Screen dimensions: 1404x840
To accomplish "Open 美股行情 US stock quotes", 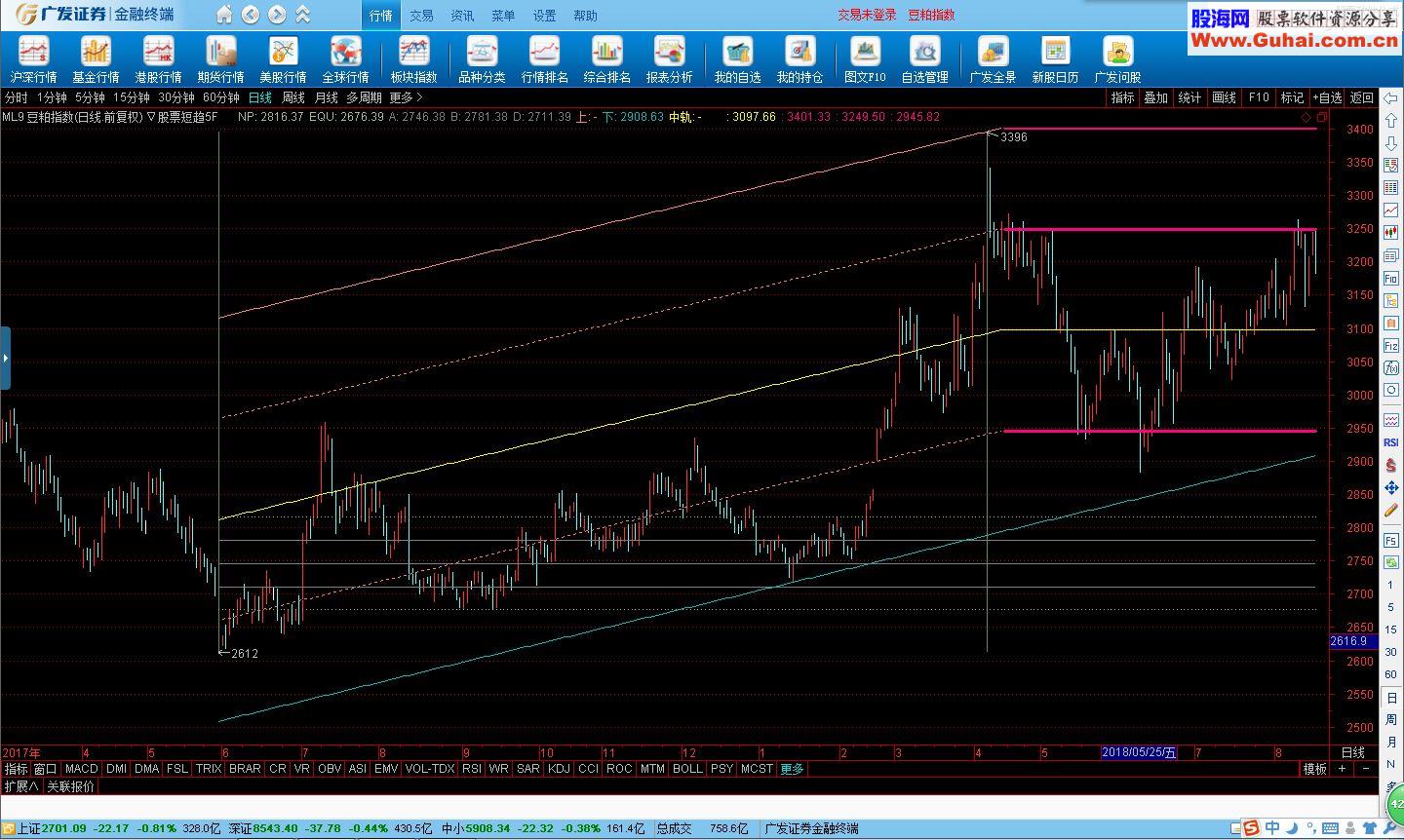I will (283, 60).
